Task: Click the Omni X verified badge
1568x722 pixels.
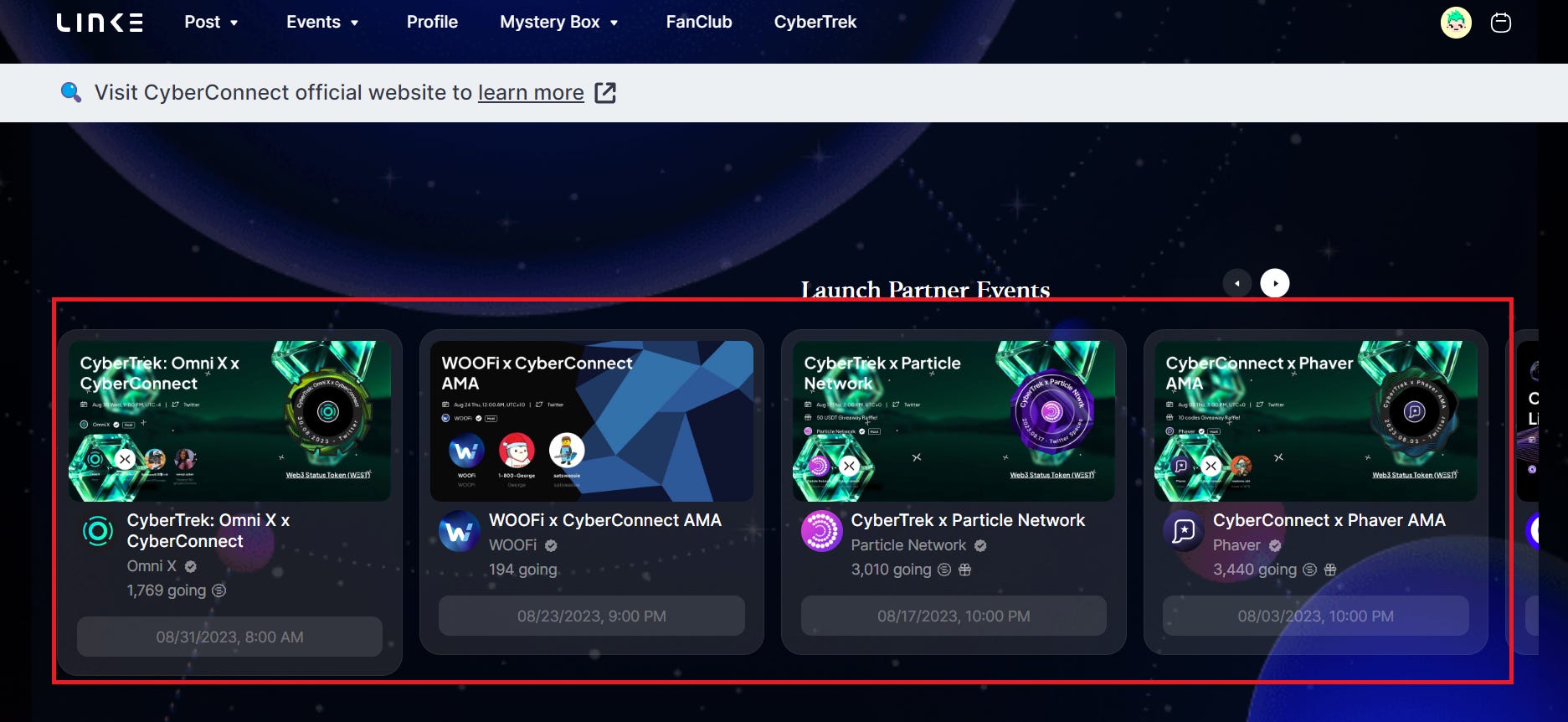Action: [191, 567]
